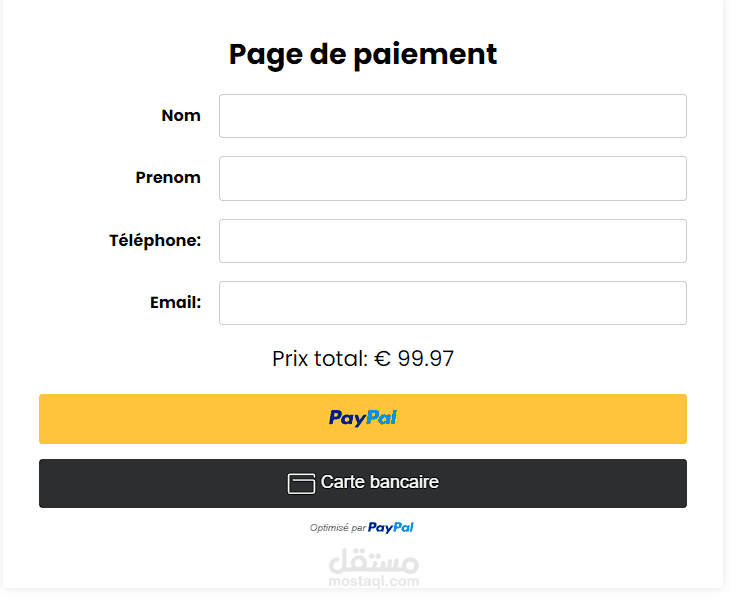Image resolution: width=748 pixels, height=601 pixels.
Task: Open the mostaql.com watermark link
Action: pyautogui.click(x=373, y=581)
